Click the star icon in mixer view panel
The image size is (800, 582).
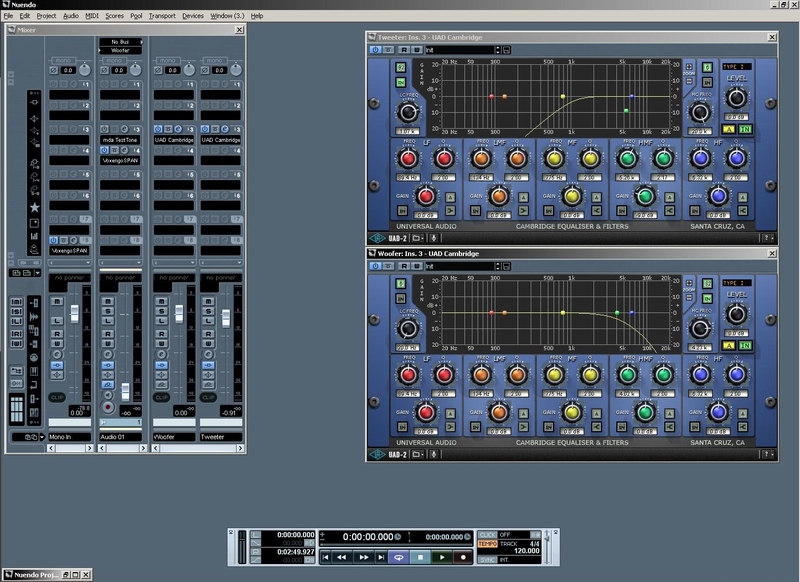34,207
